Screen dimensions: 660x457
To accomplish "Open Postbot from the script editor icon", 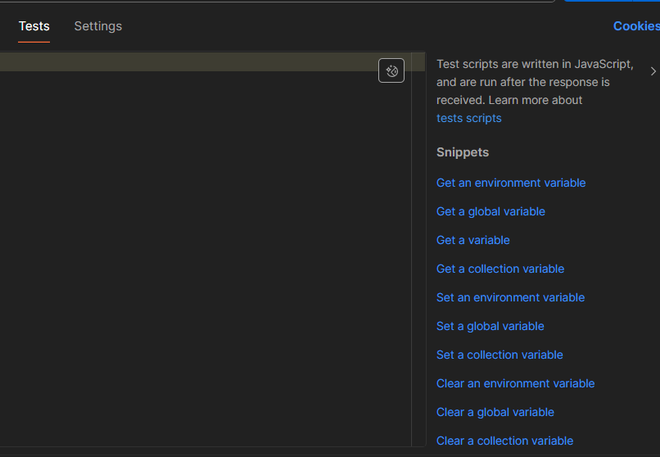I will pyautogui.click(x=391, y=71).
